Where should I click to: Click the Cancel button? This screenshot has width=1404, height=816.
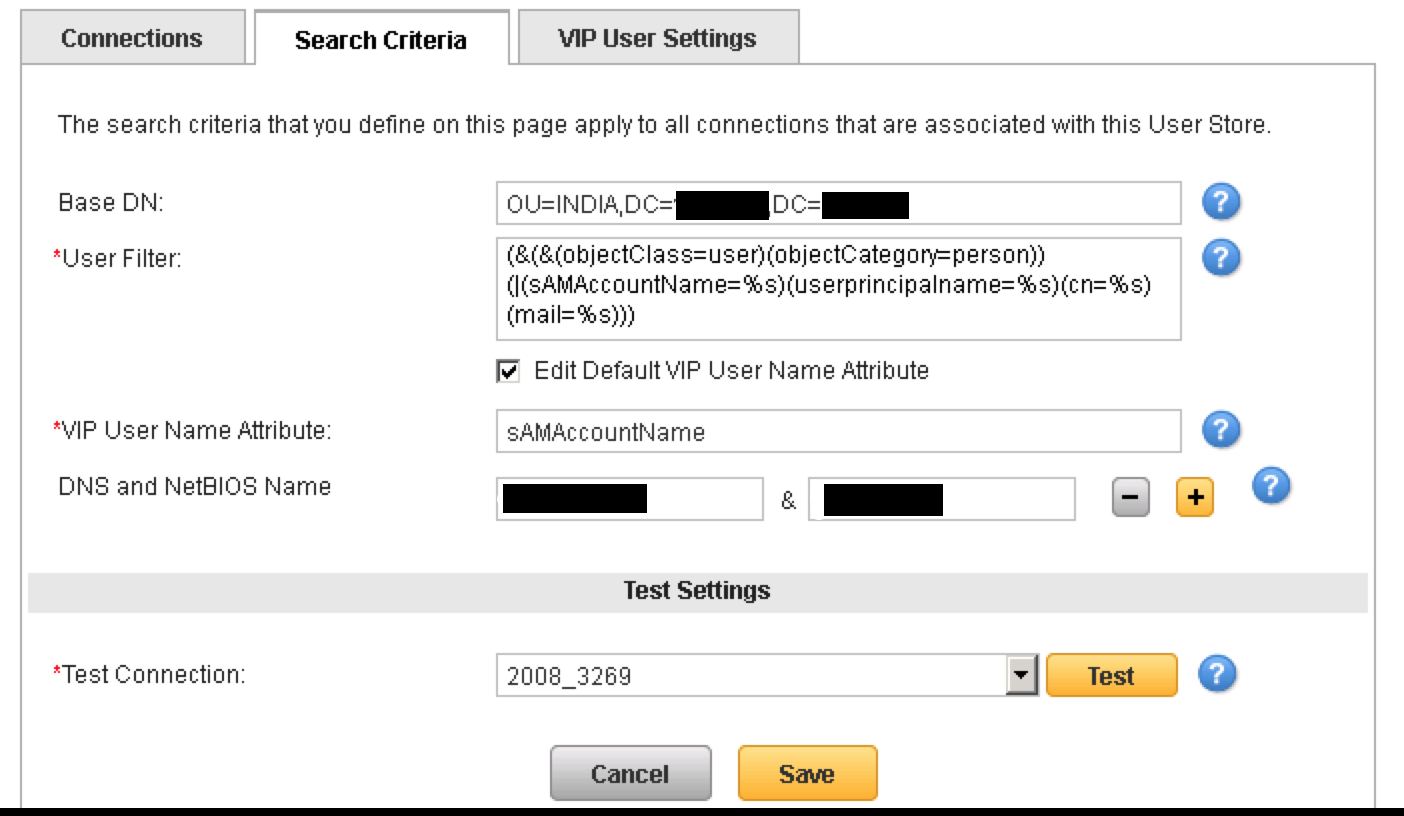pos(630,773)
